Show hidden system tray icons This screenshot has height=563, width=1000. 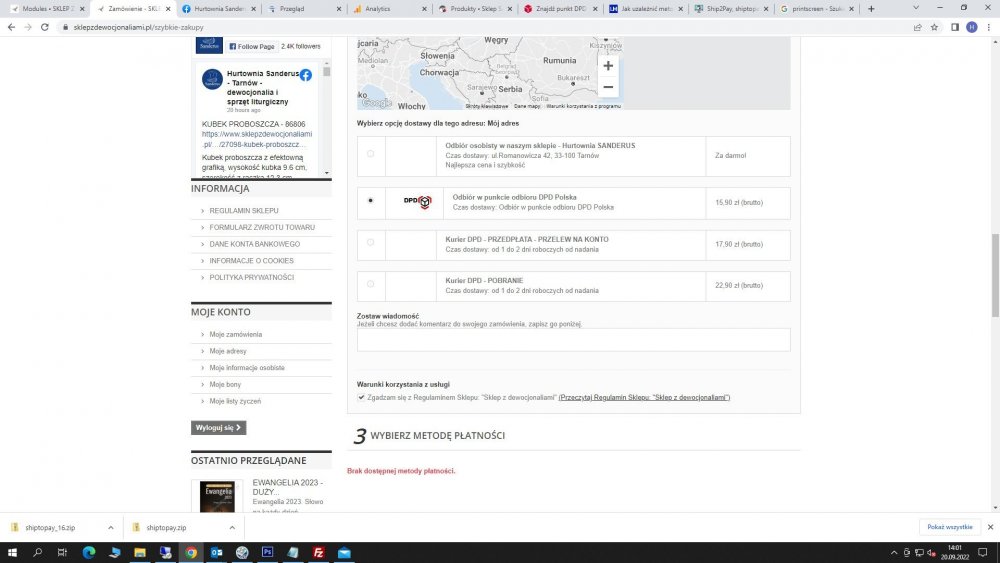pos(893,552)
